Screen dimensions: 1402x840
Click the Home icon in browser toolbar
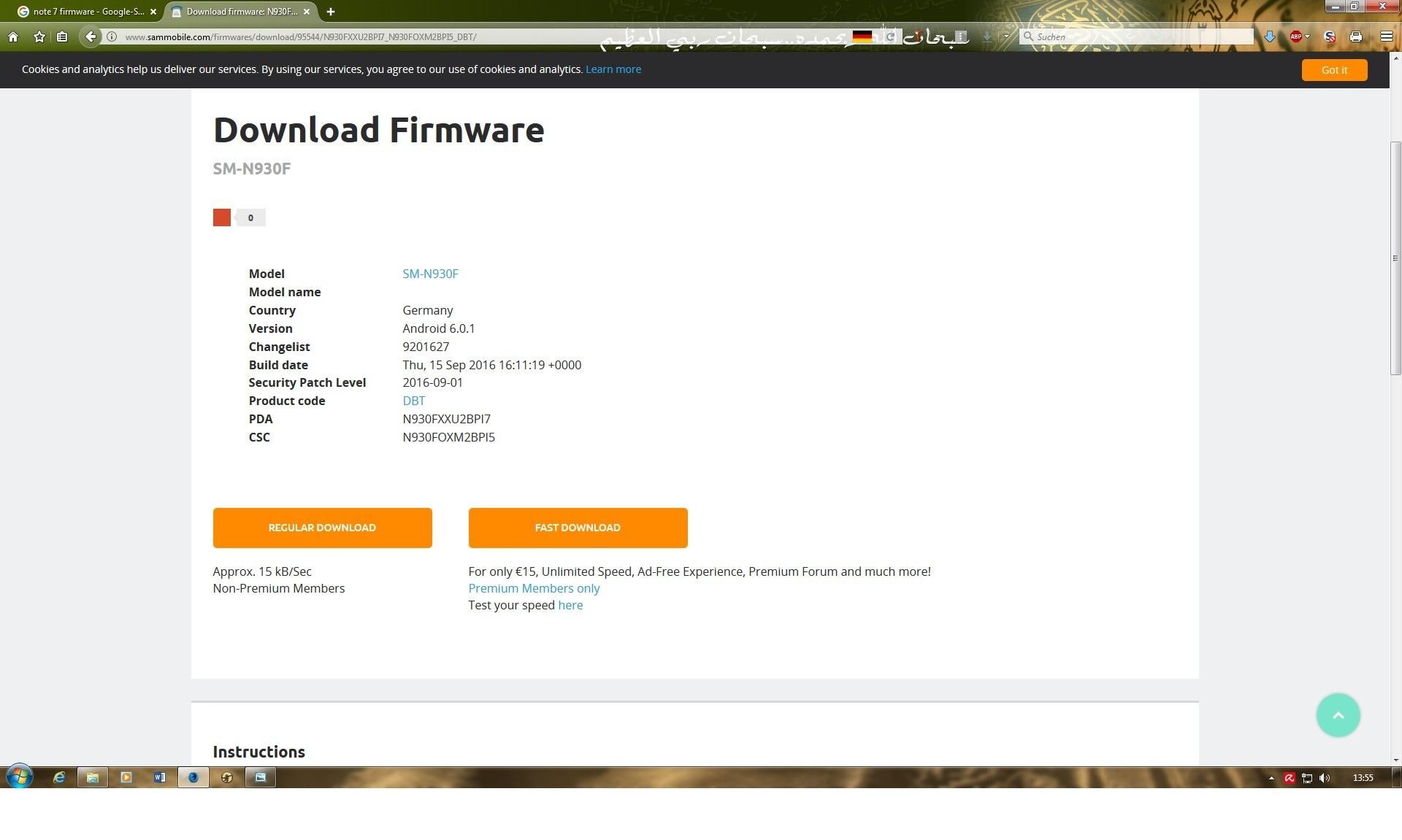[x=13, y=36]
